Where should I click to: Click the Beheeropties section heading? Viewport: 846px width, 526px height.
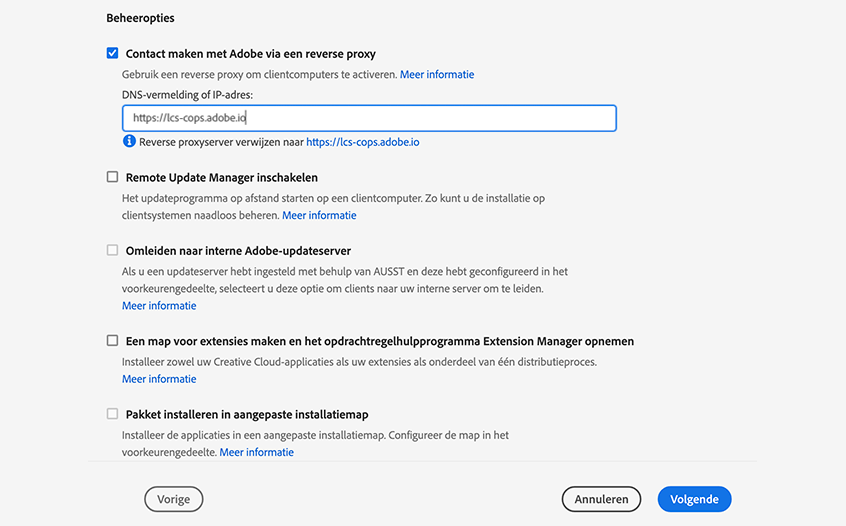click(140, 18)
